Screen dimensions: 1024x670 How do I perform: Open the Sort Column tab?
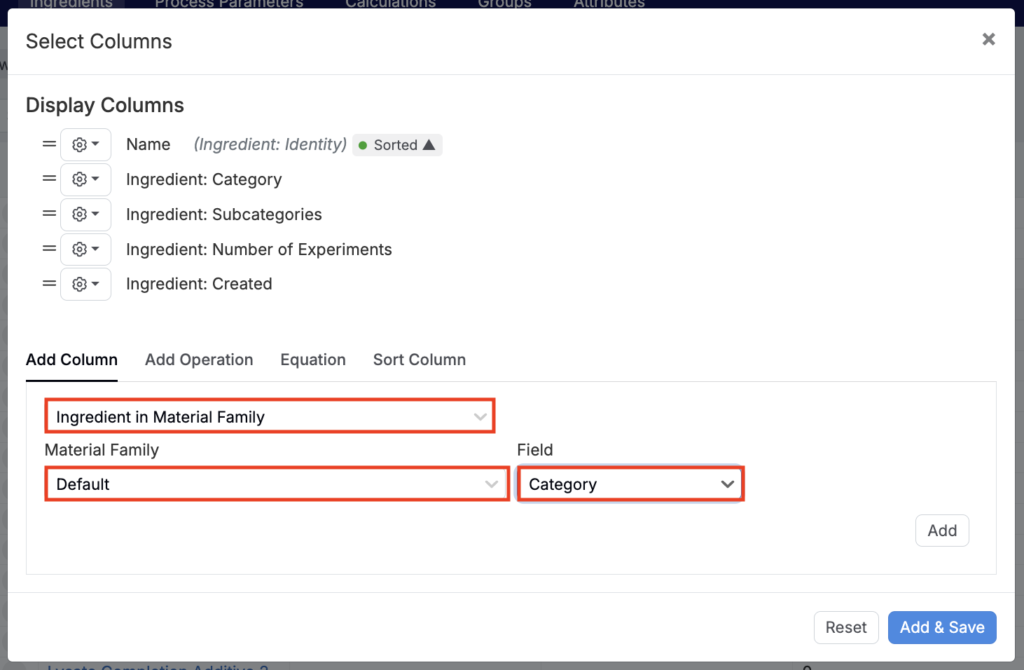(x=419, y=360)
